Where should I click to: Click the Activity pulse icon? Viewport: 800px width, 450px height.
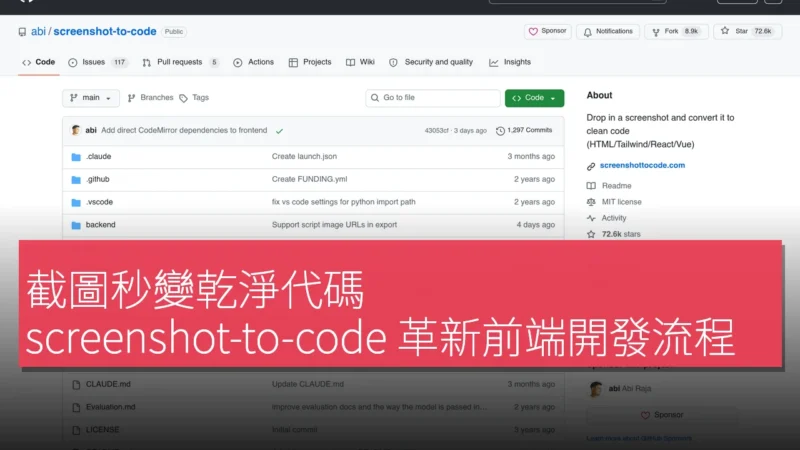pyautogui.click(x=591, y=218)
